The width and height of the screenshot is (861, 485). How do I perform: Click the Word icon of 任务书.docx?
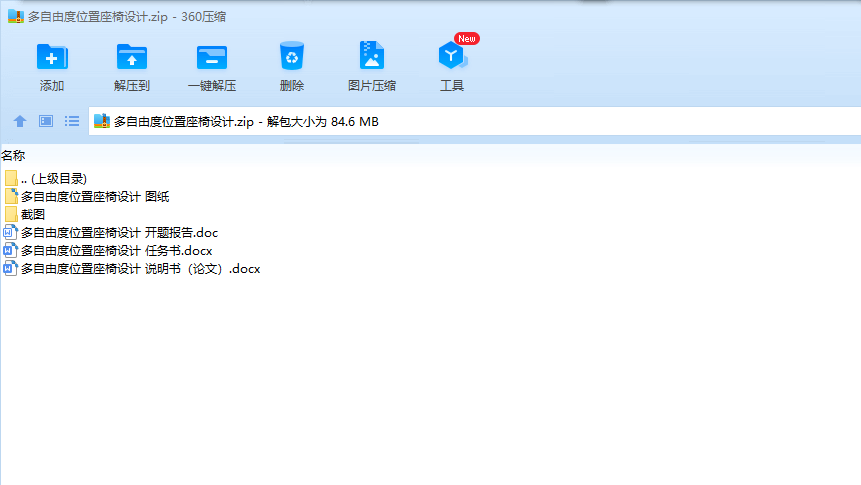[10, 250]
